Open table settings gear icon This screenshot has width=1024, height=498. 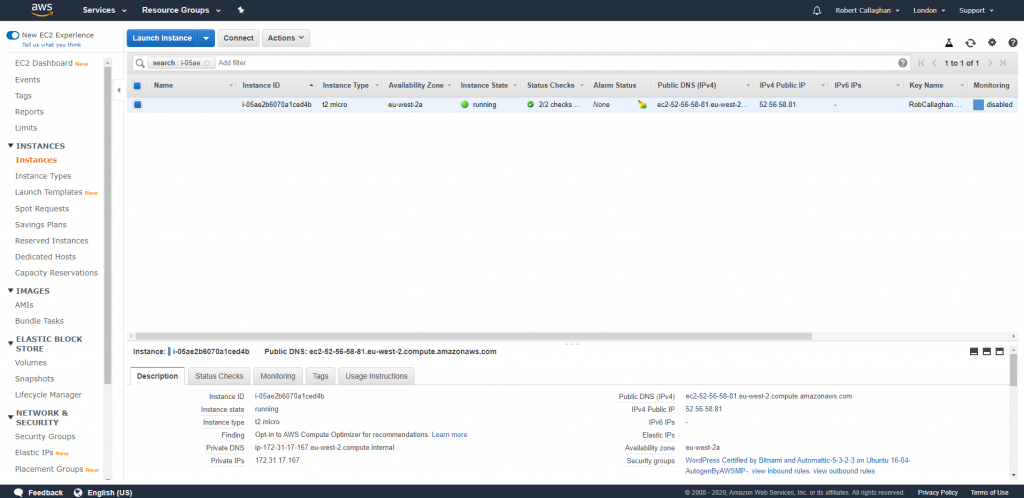click(x=992, y=42)
